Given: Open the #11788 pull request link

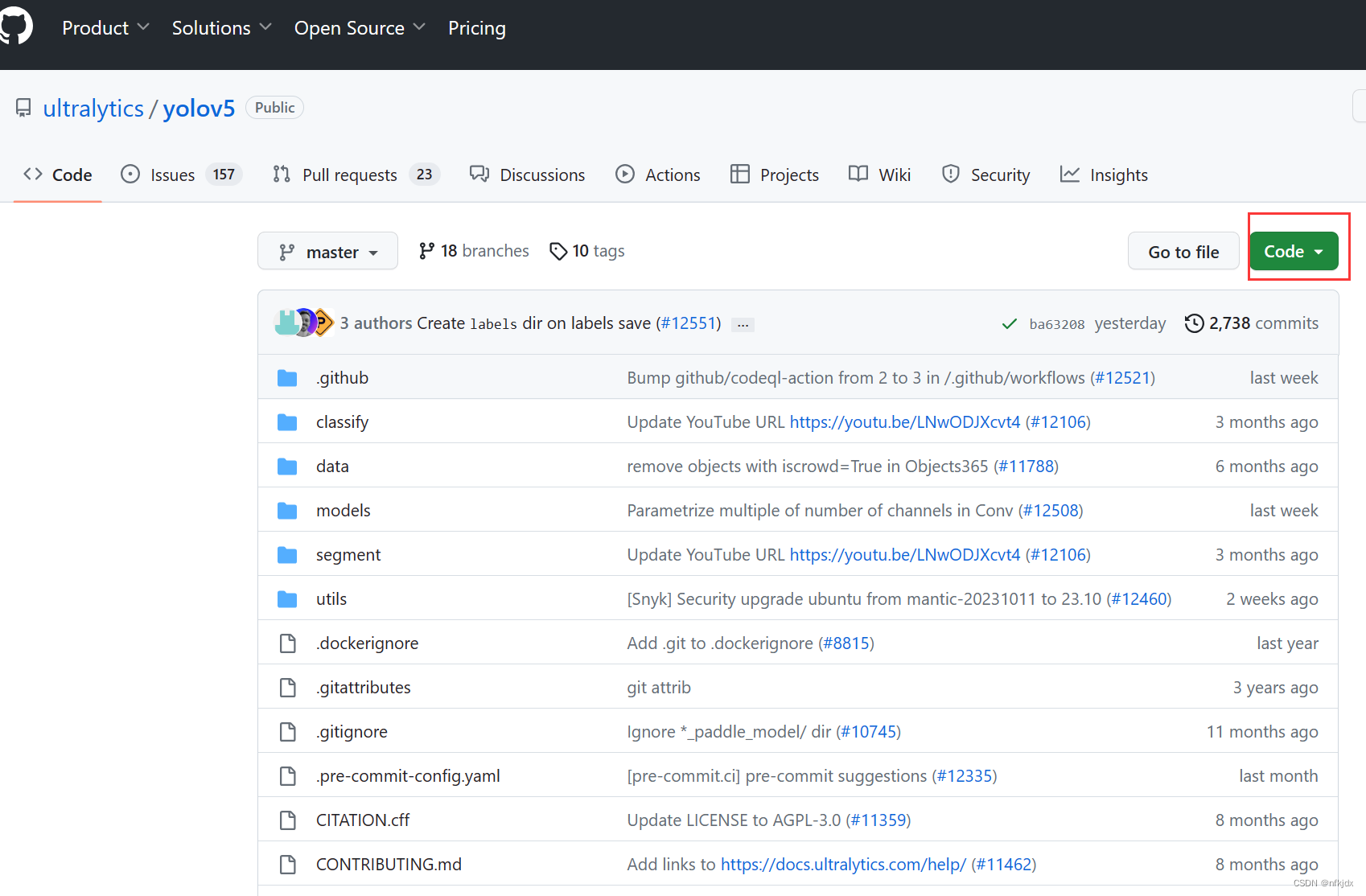Looking at the screenshot, I should pos(1026,466).
